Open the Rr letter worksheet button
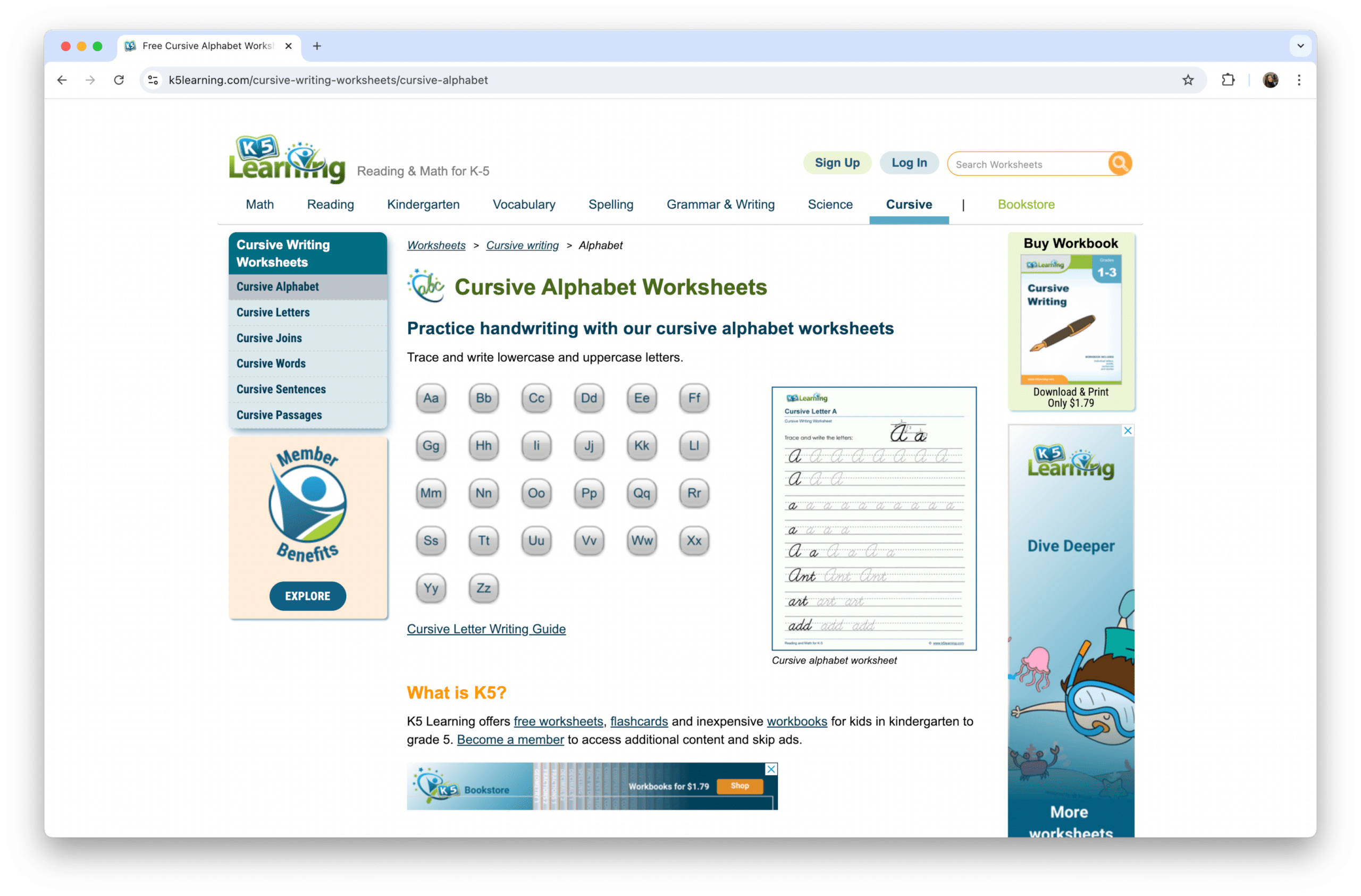Image resolution: width=1361 pixels, height=896 pixels. click(x=694, y=493)
